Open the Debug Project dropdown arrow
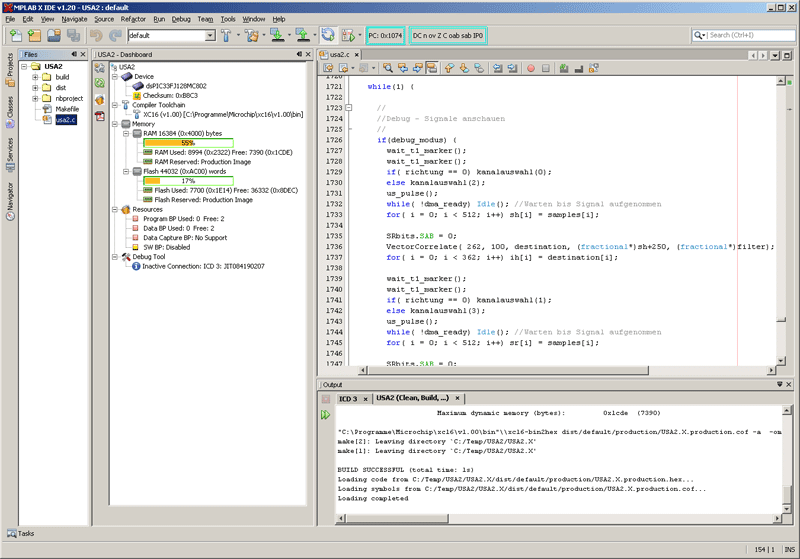 (360, 35)
